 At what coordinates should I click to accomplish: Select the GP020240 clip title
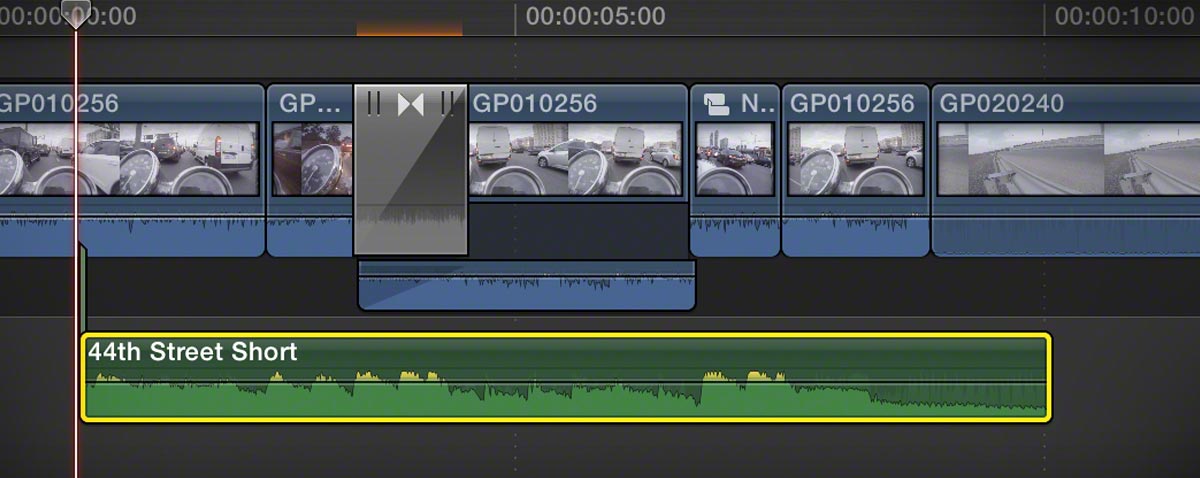point(1002,103)
